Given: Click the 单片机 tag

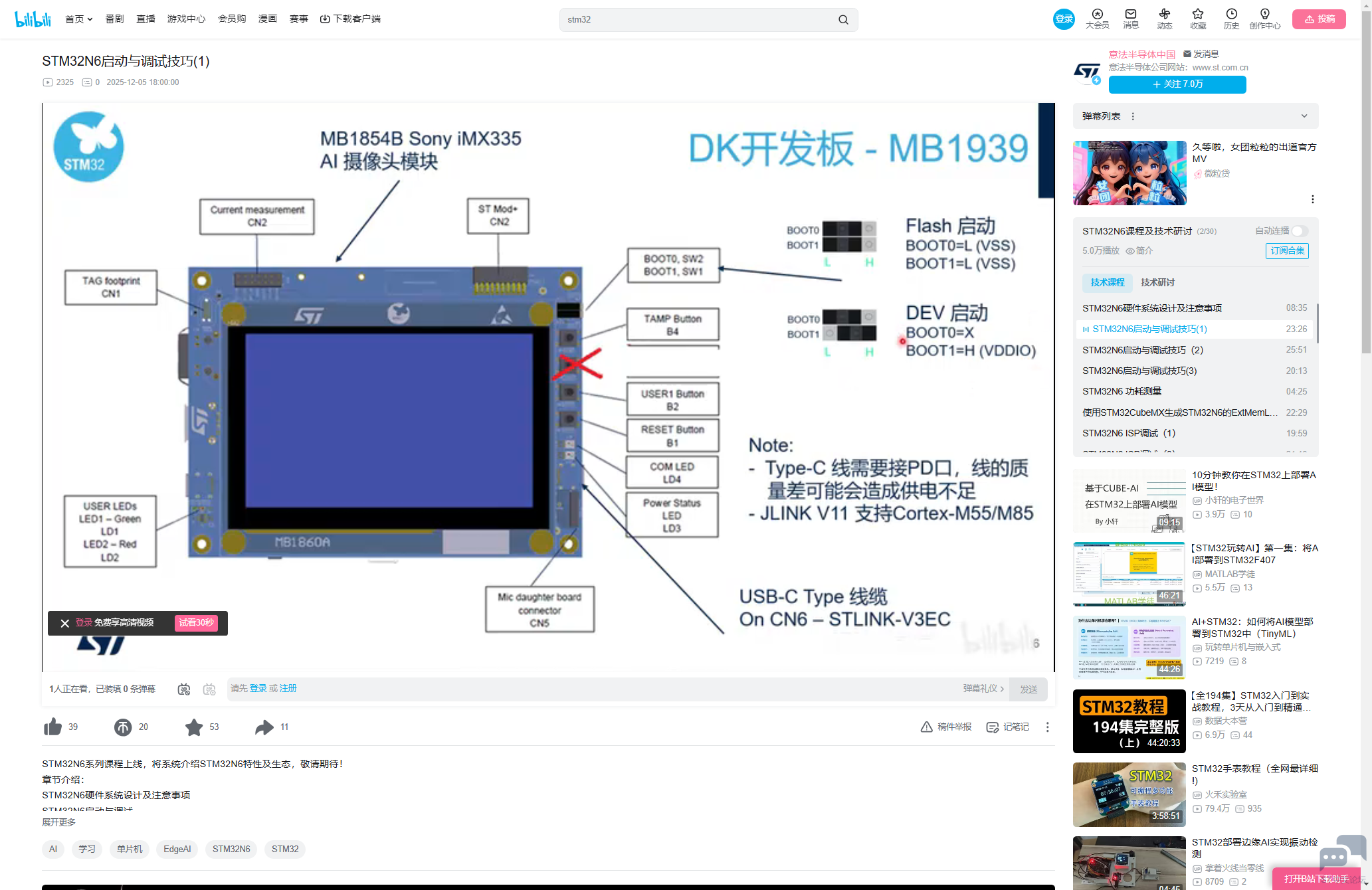Looking at the screenshot, I should click(130, 849).
